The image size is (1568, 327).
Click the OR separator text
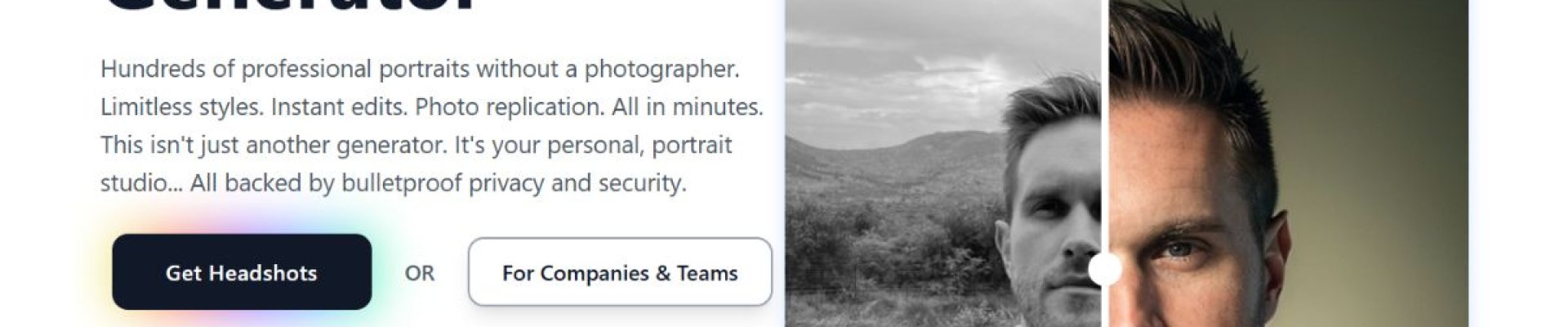(420, 273)
